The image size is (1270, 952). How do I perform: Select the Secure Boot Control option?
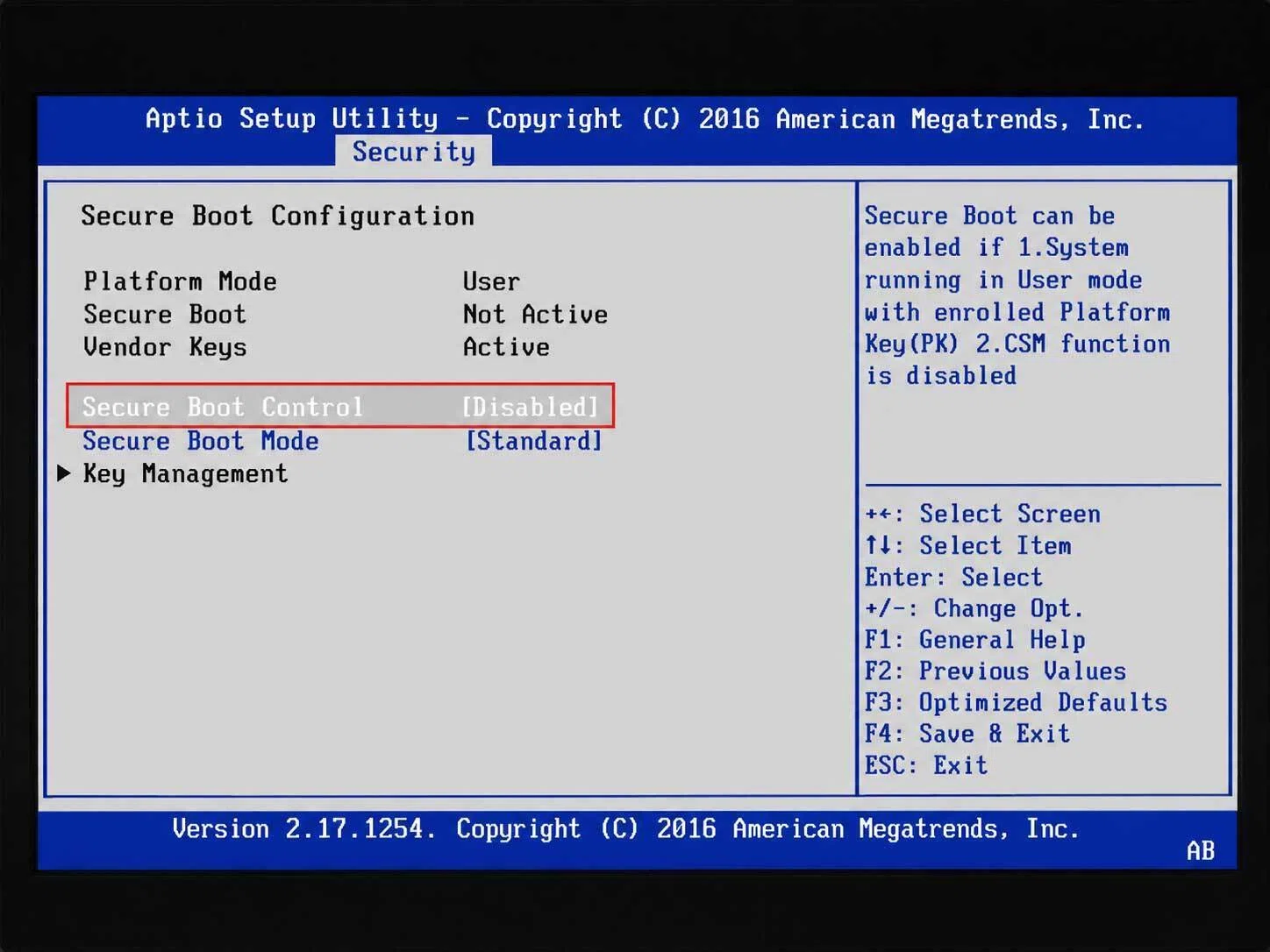click(340, 406)
